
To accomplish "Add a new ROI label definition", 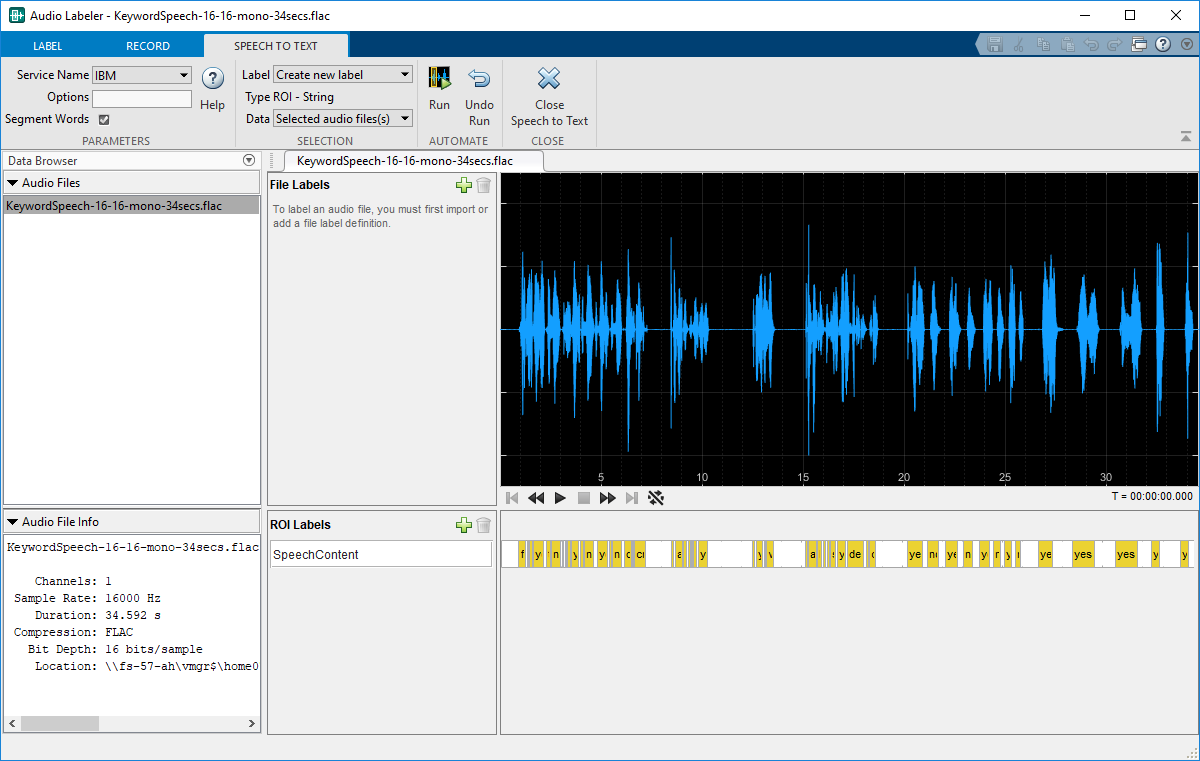I will [463, 525].
